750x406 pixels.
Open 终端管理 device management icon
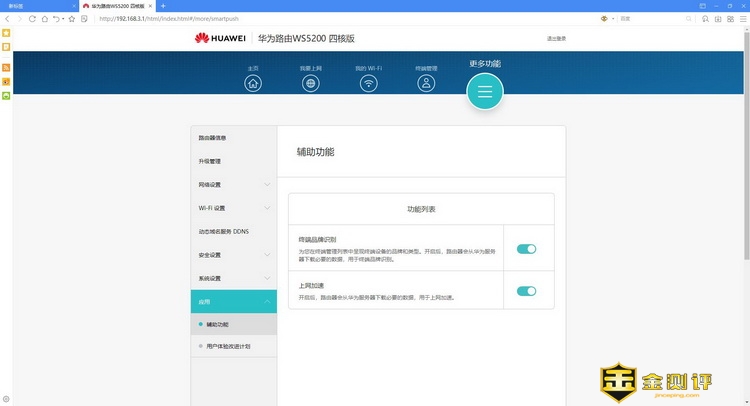[x=426, y=83]
